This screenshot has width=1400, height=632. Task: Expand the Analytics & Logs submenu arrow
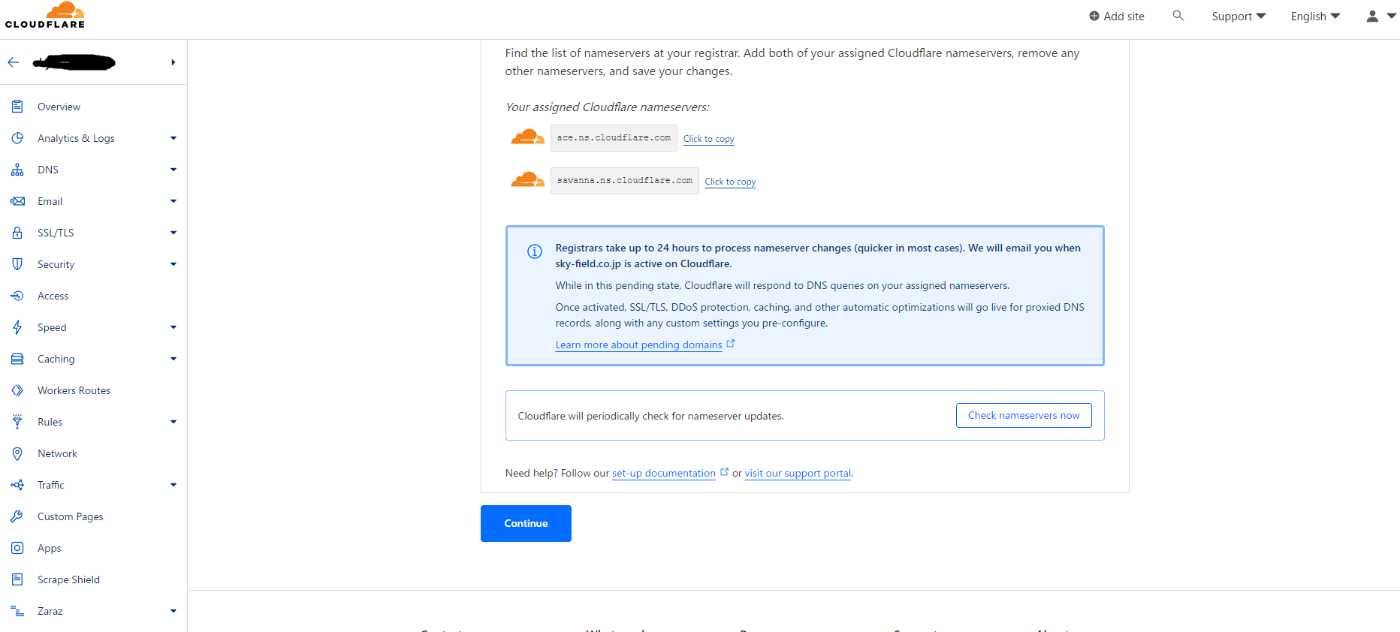click(173, 138)
